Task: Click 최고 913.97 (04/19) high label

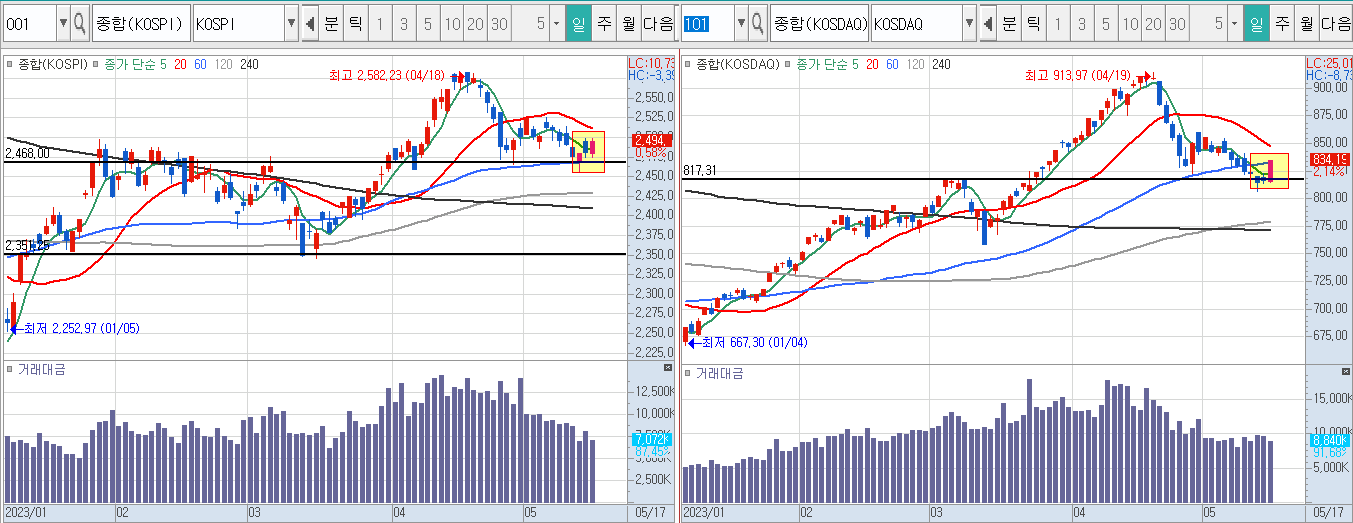Action: [x=1077, y=75]
